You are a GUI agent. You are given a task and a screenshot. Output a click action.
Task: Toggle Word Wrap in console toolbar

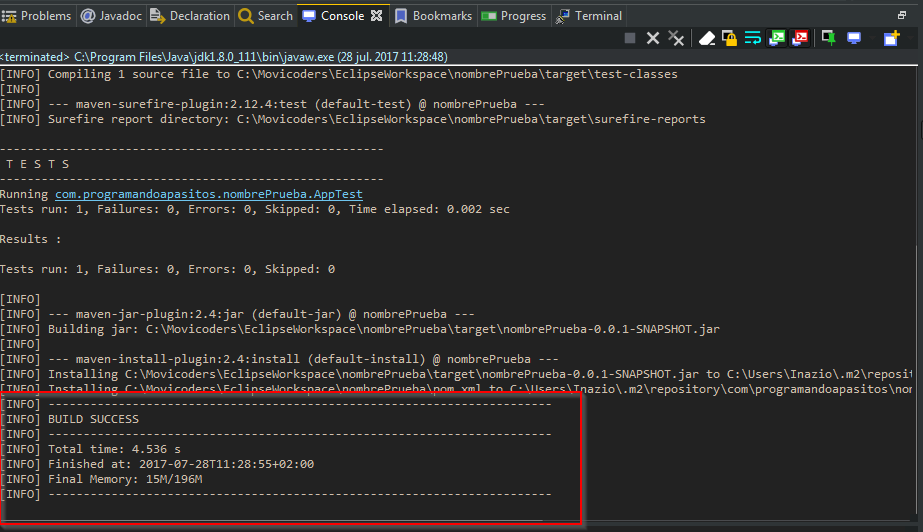pos(753,38)
